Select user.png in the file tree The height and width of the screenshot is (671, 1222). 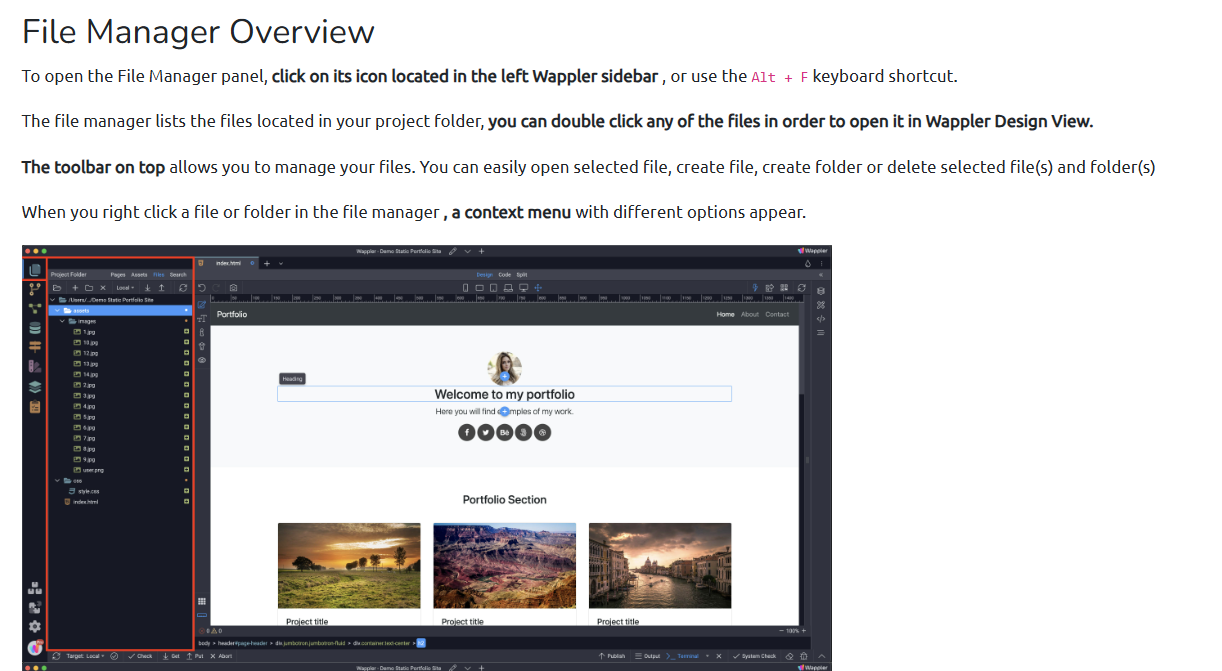click(94, 470)
